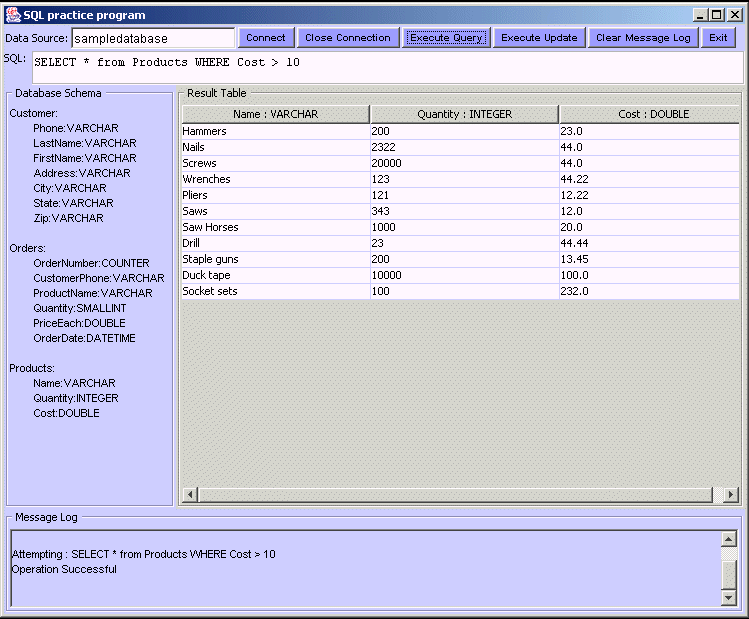
Task: Click FirstName:VARCHAR schema entry
Action: pos(85,158)
